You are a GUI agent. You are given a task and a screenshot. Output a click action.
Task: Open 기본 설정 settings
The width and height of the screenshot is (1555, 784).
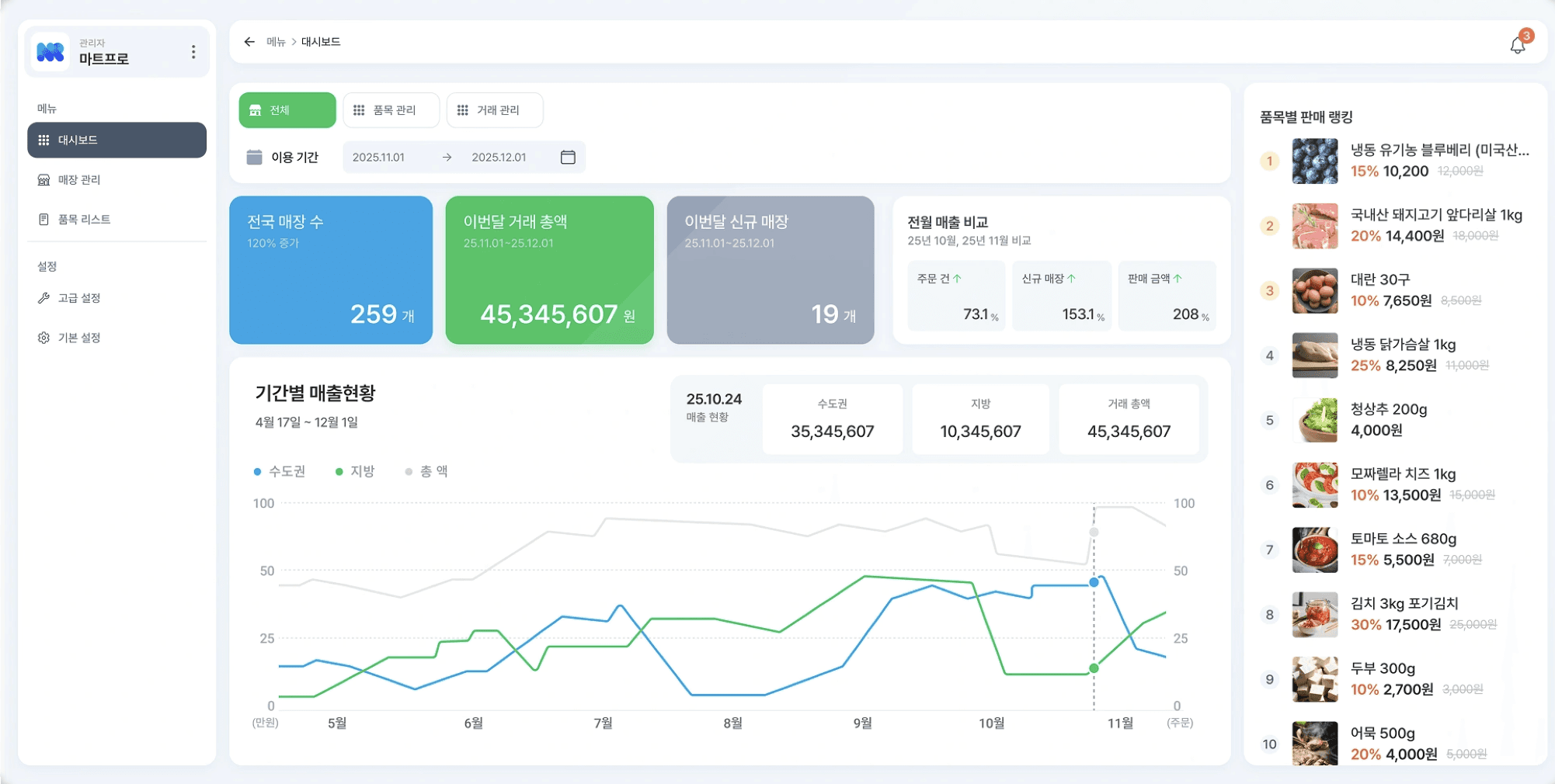(x=117, y=338)
